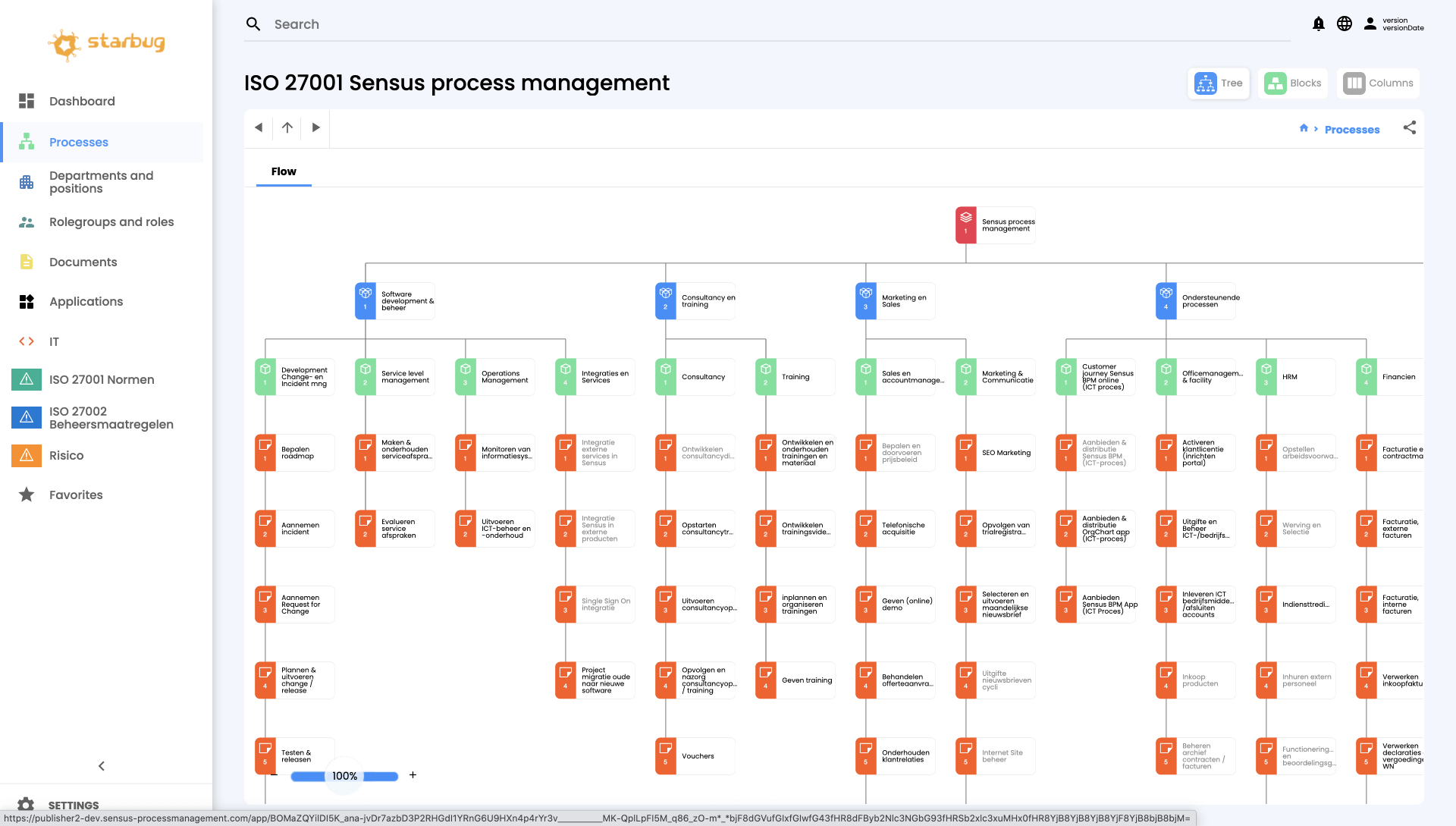Click the share icon near Processes breadcrumb

click(x=1410, y=128)
